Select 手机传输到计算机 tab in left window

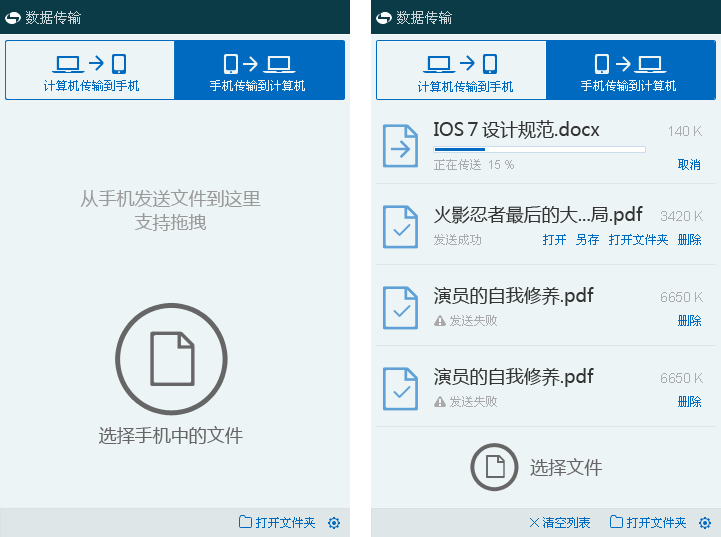[259, 70]
